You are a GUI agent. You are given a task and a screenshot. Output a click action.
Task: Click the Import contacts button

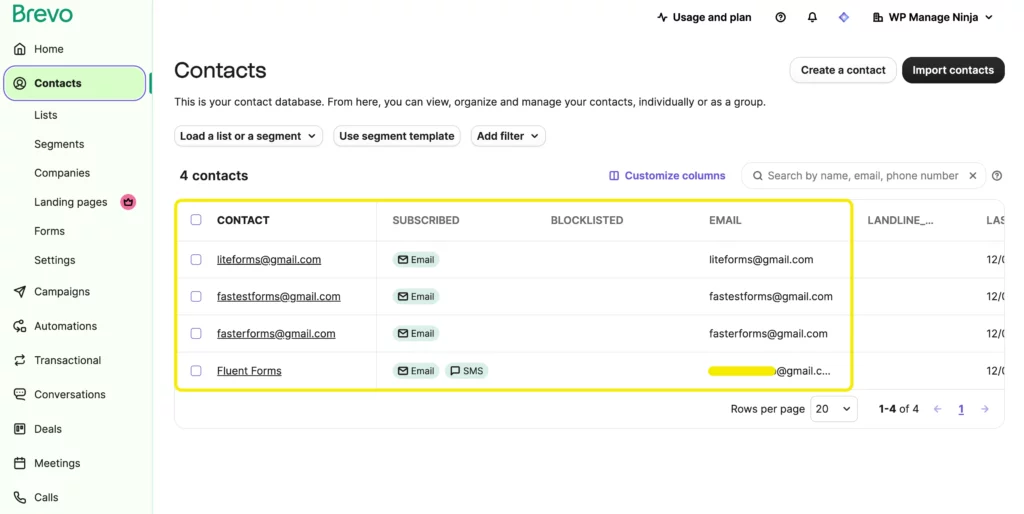click(953, 70)
